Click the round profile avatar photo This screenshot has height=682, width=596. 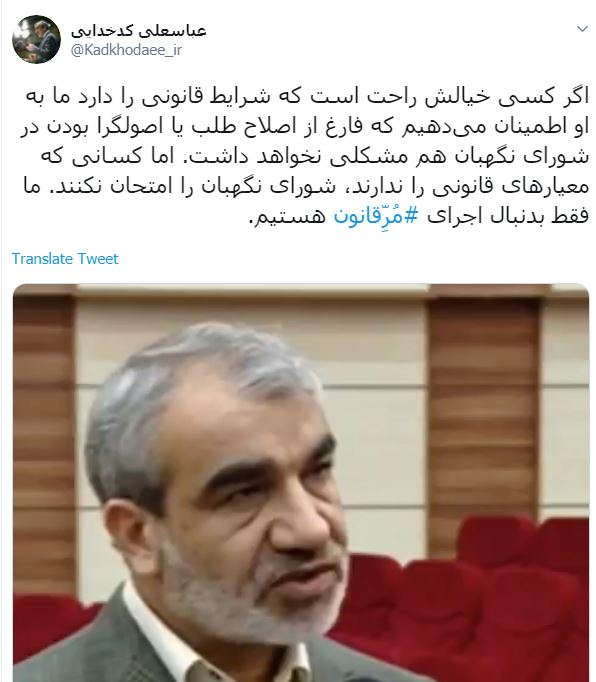click(x=36, y=40)
